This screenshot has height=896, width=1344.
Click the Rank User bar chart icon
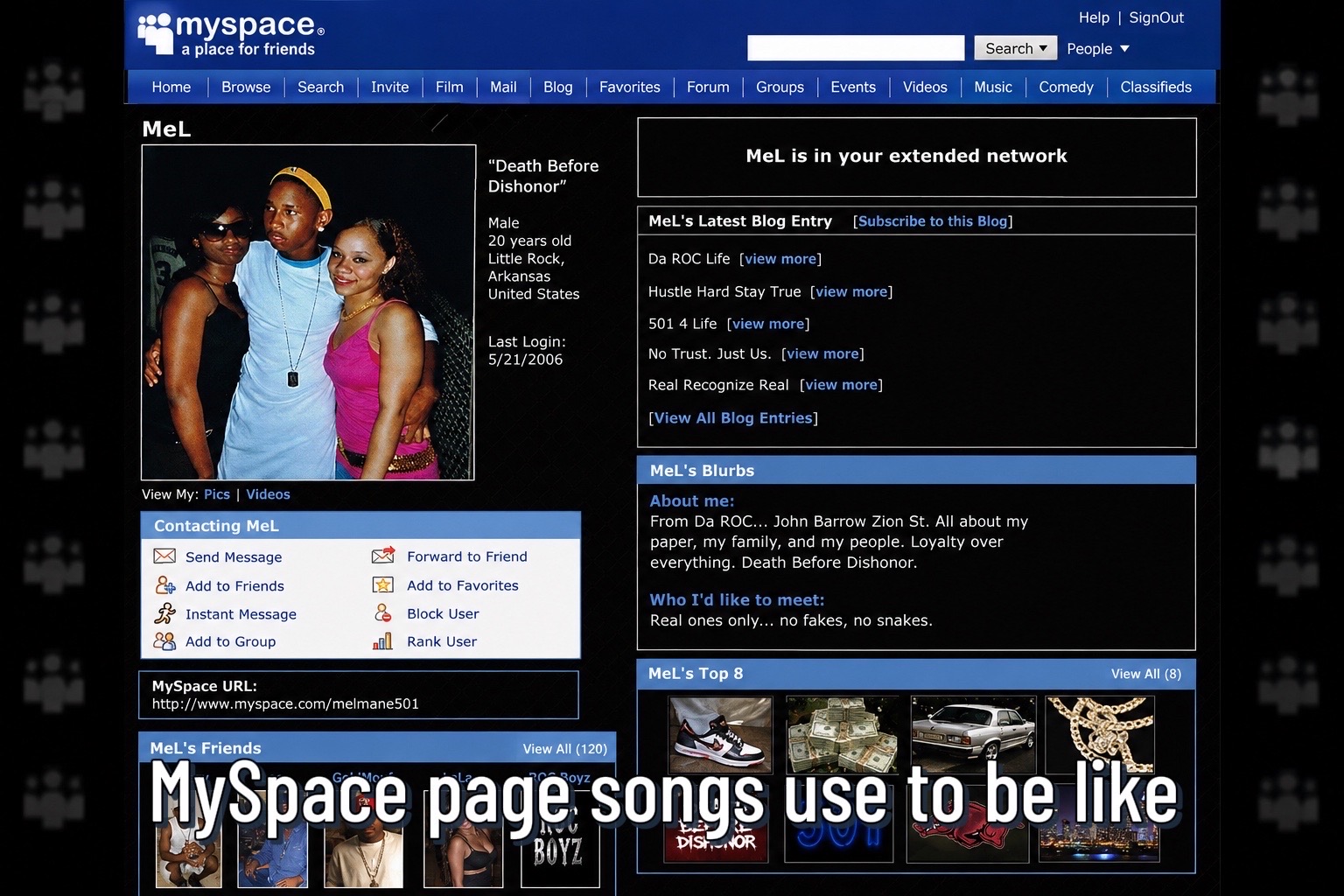pyautogui.click(x=382, y=641)
